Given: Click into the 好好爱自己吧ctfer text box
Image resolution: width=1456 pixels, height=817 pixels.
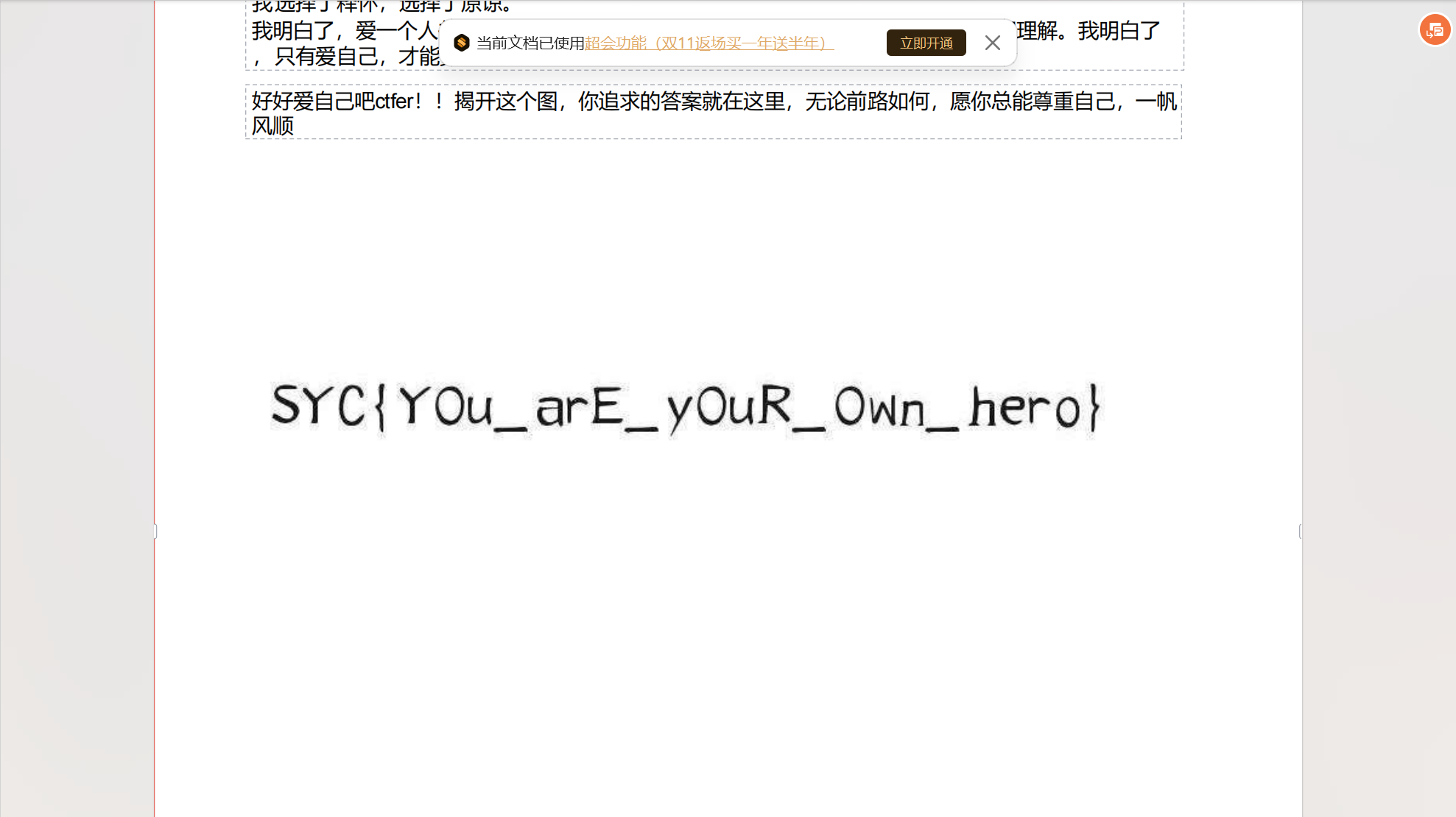Looking at the screenshot, I should pyautogui.click(x=334, y=101).
